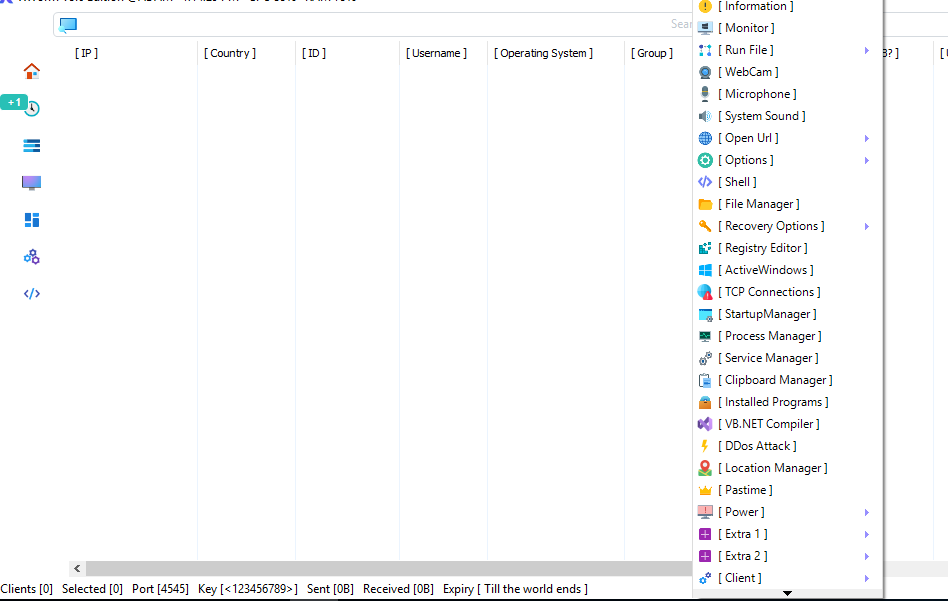Open the logs list icon in sidebar
948x601 pixels.
(x=31, y=145)
